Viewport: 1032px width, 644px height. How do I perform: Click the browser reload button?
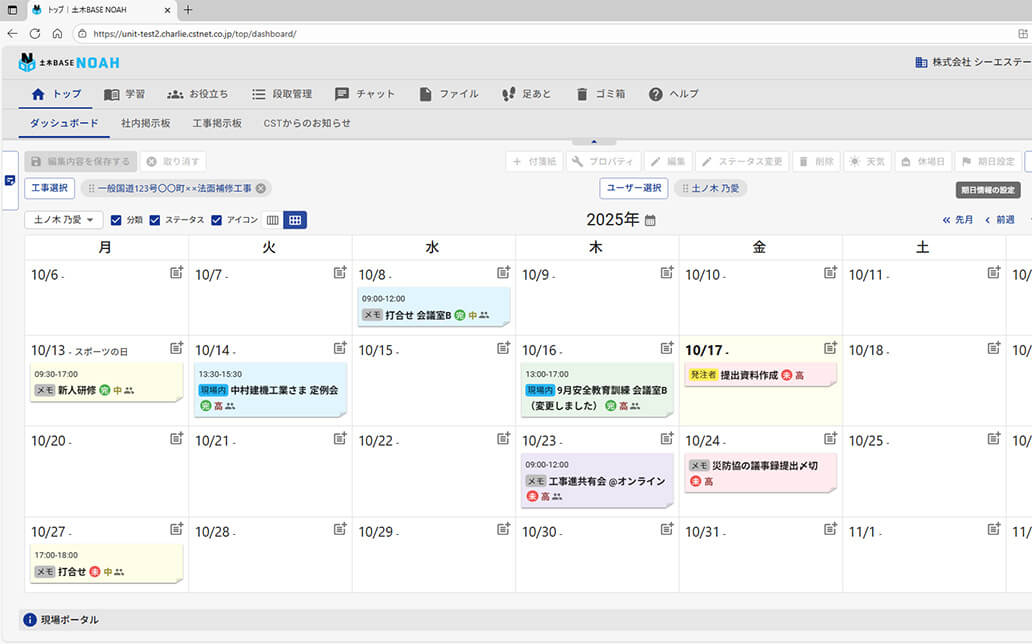point(35,33)
